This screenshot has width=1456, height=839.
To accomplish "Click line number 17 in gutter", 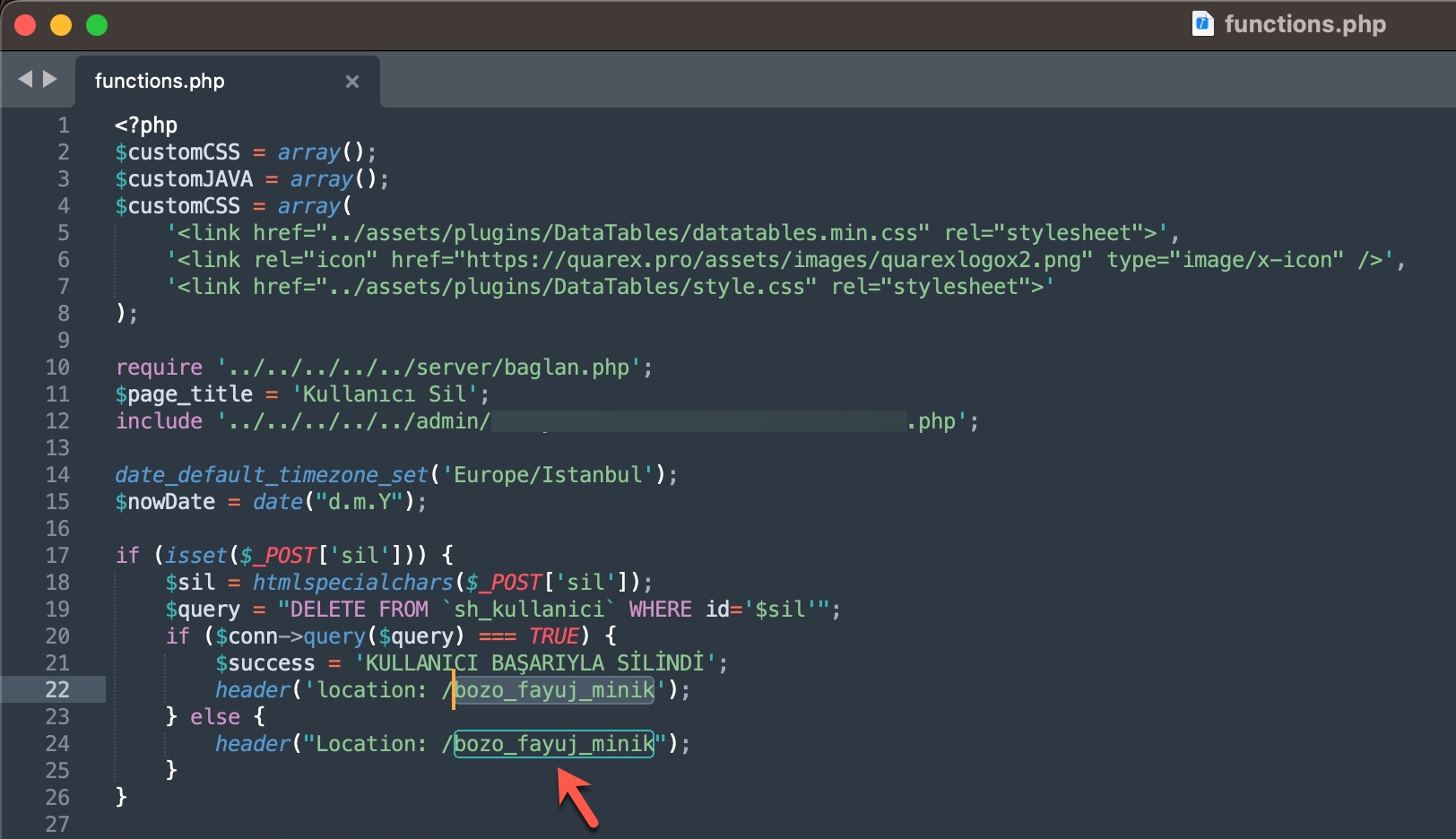I will point(57,555).
